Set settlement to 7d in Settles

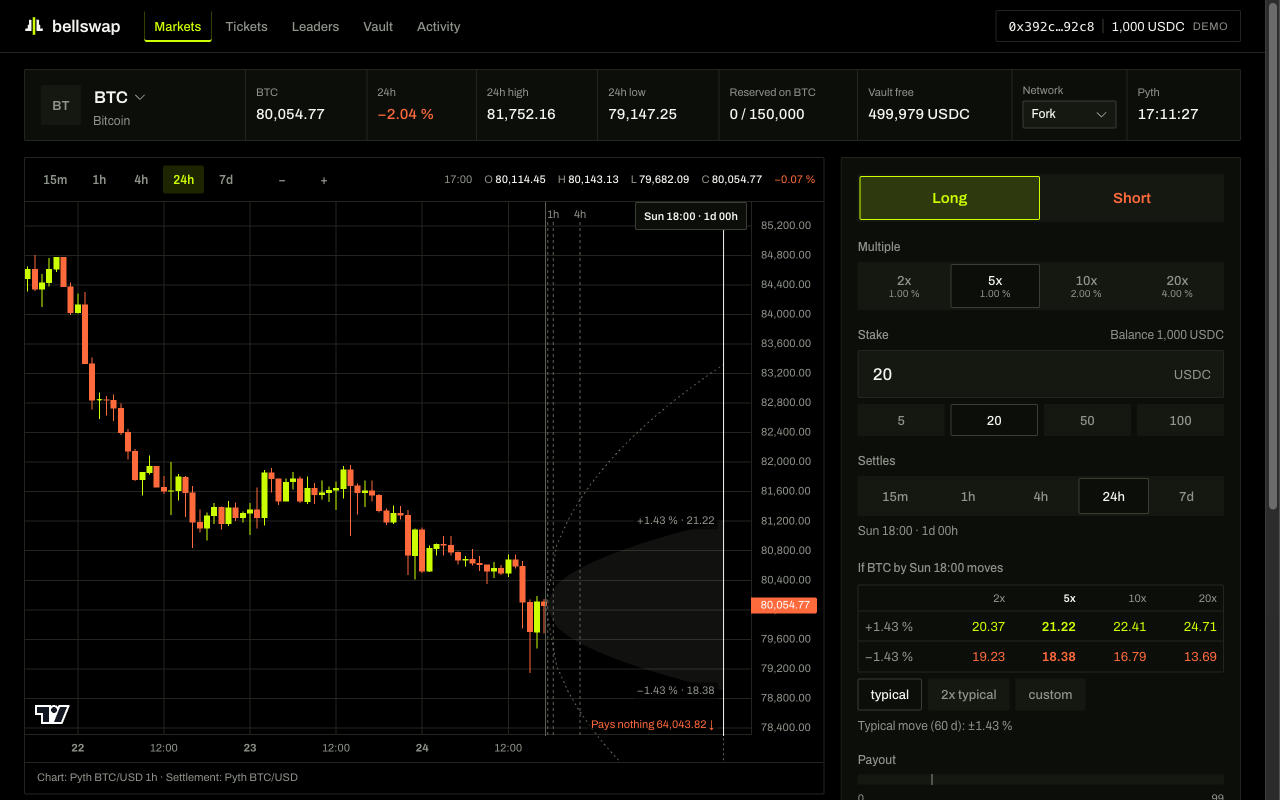pyautogui.click(x=1186, y=496)
